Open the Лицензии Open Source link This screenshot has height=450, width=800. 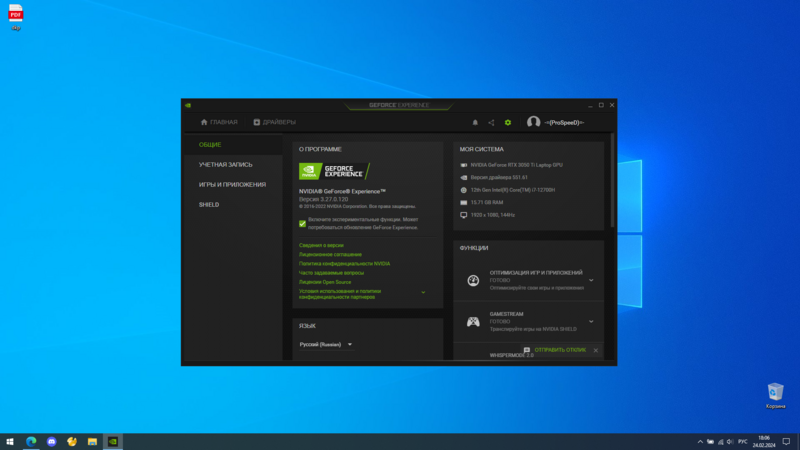pyautogui.click(x=325, y=282)
